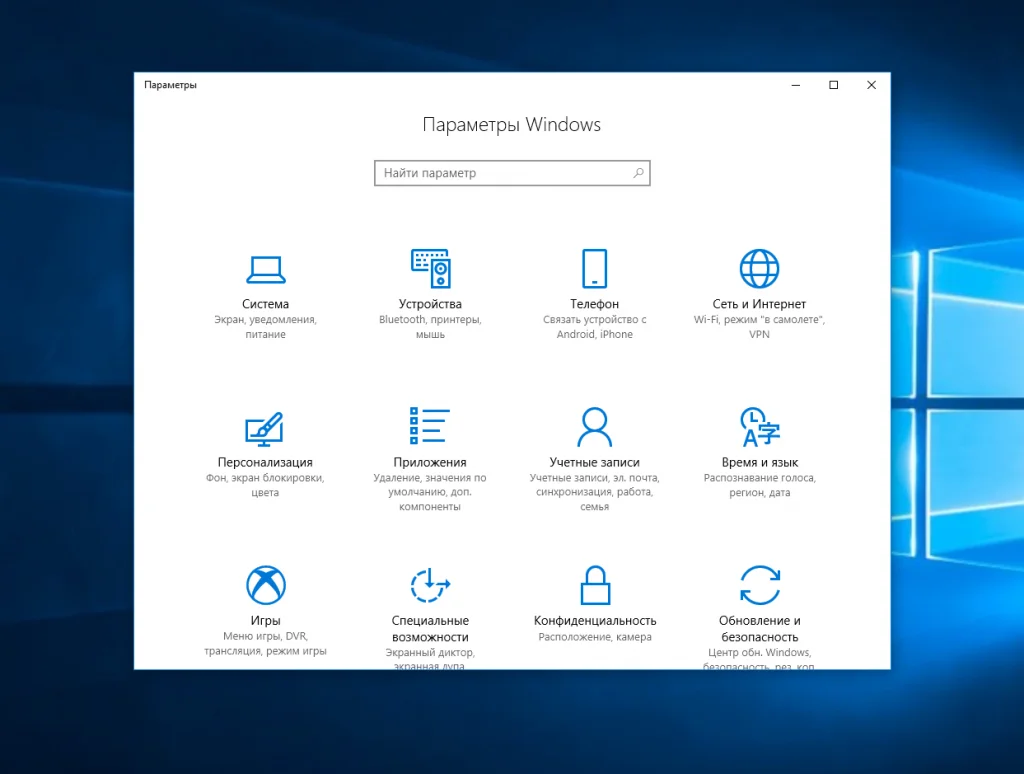Screen dimensions: 1024x774
Task: Click the Приложения label
Action: click(430, 462)
